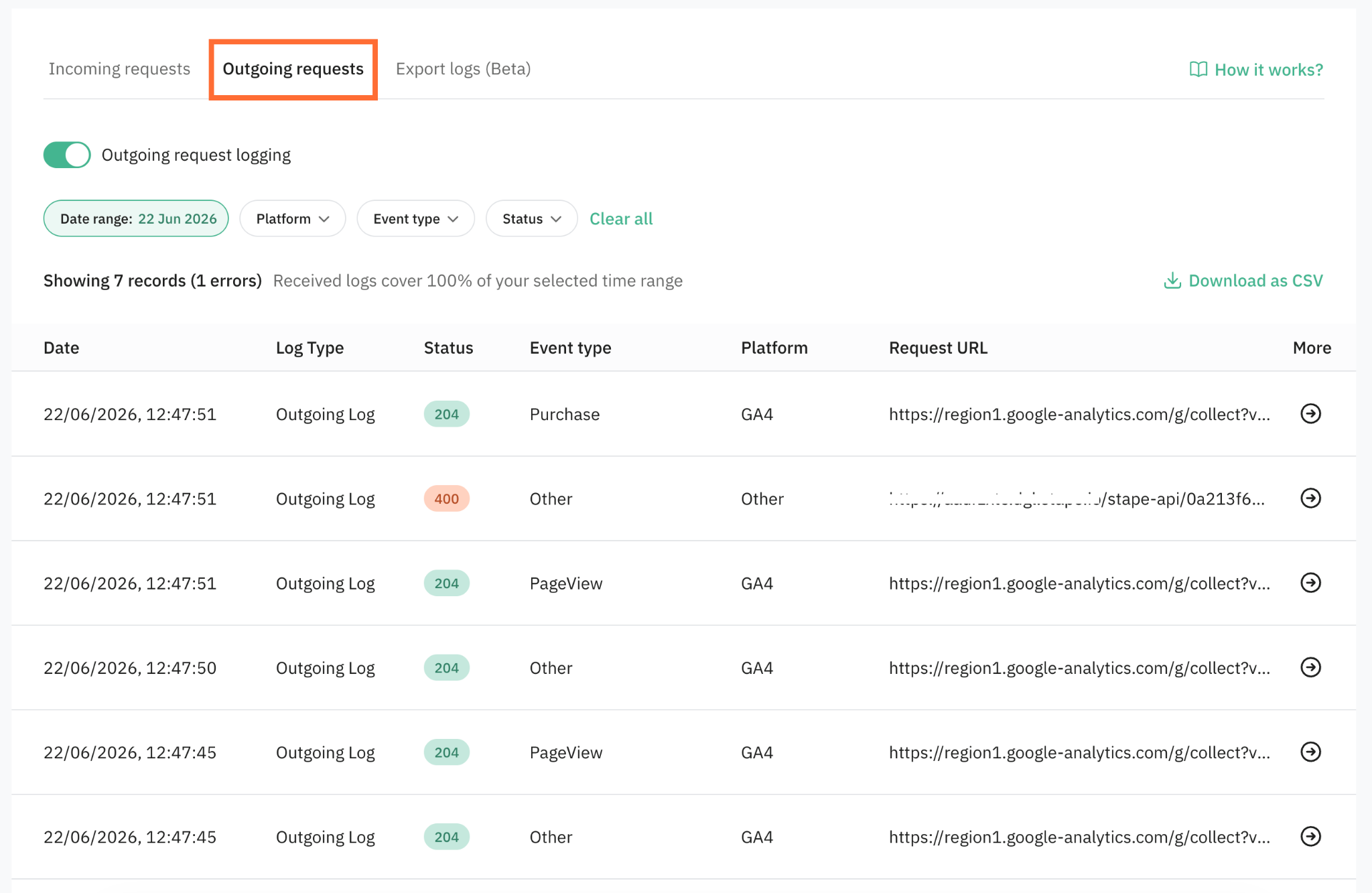Click the Platform column header

pyautogui.click(x=774, y=348)
